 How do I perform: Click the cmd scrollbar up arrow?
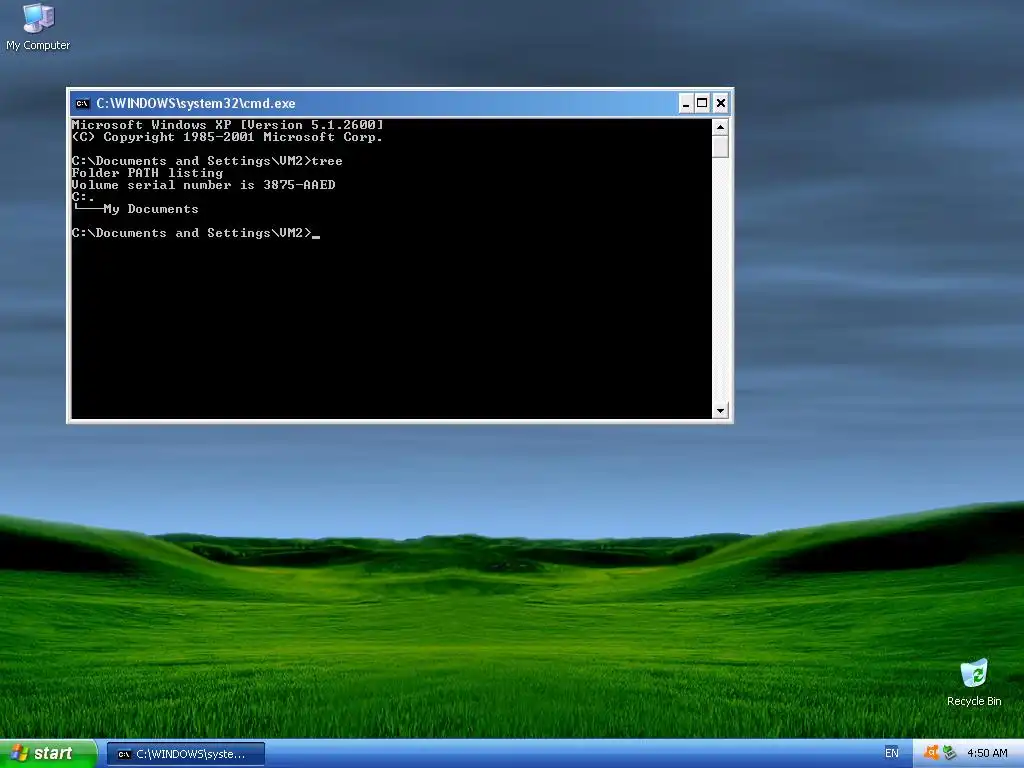tap(720, 127)
